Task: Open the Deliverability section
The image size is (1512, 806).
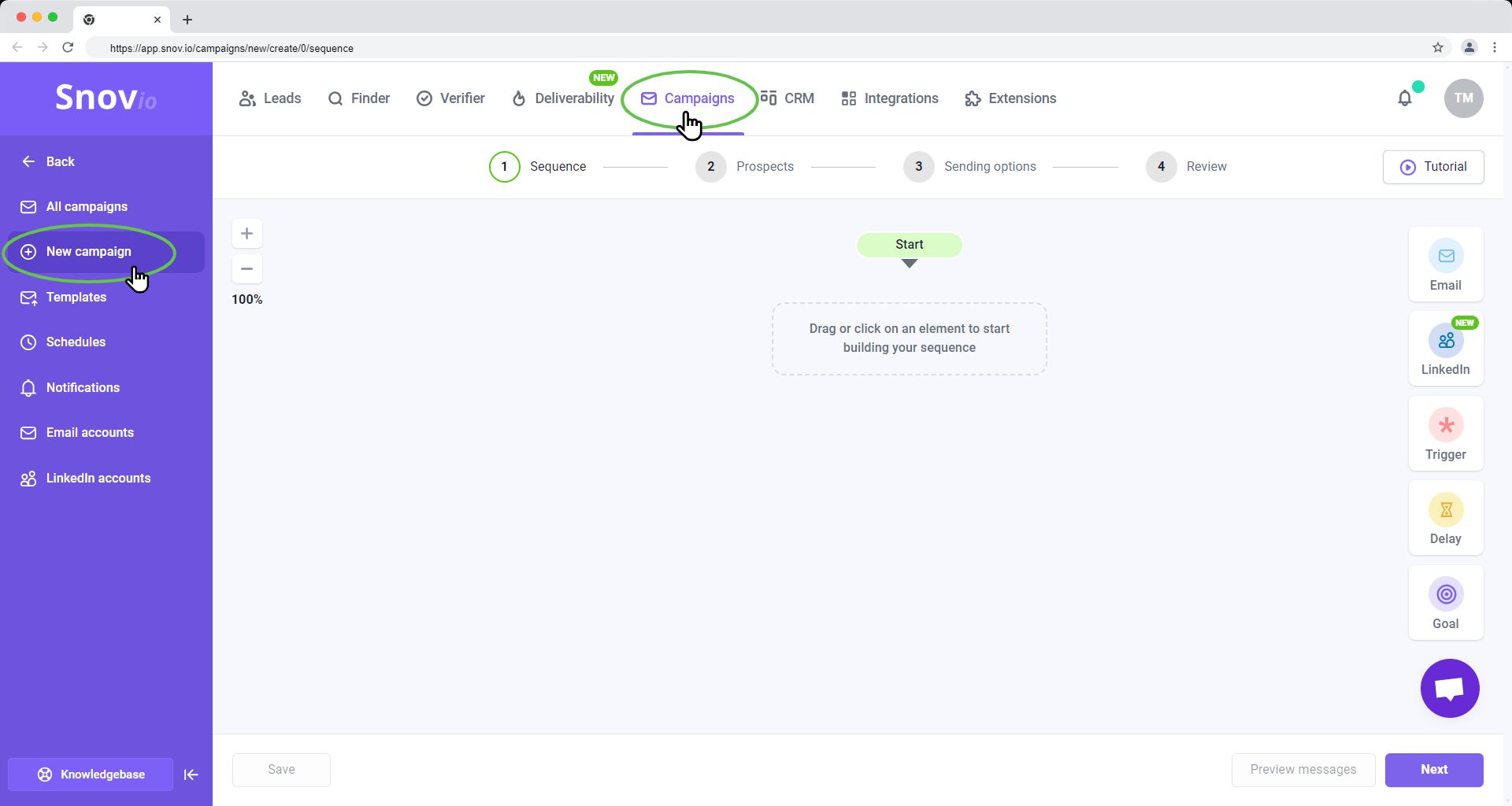Action: tap(563, 98)
